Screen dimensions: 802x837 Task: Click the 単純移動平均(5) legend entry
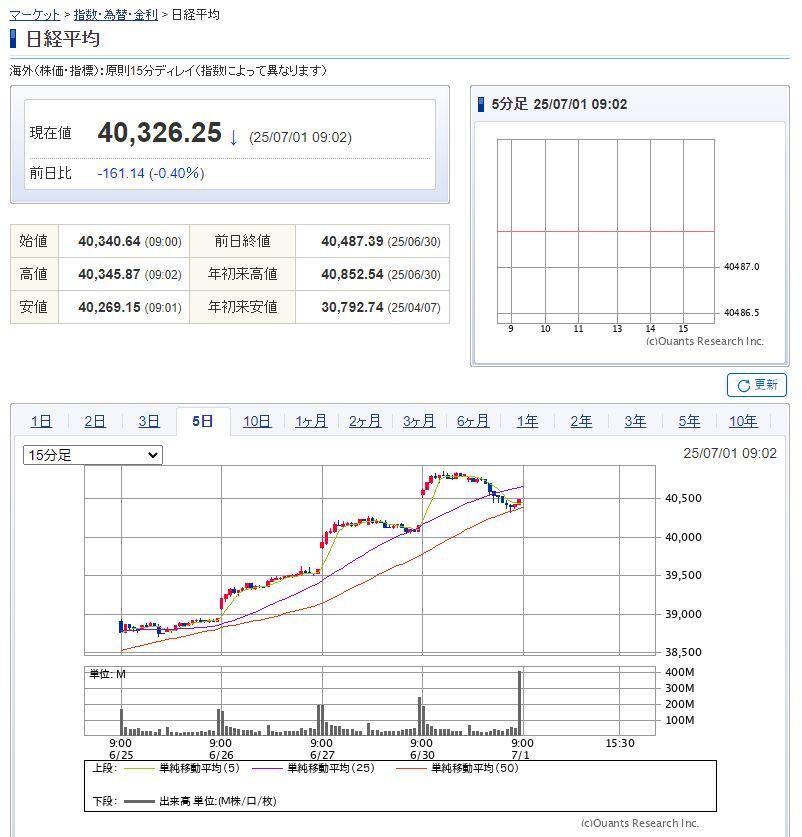[x=182, y=768]
